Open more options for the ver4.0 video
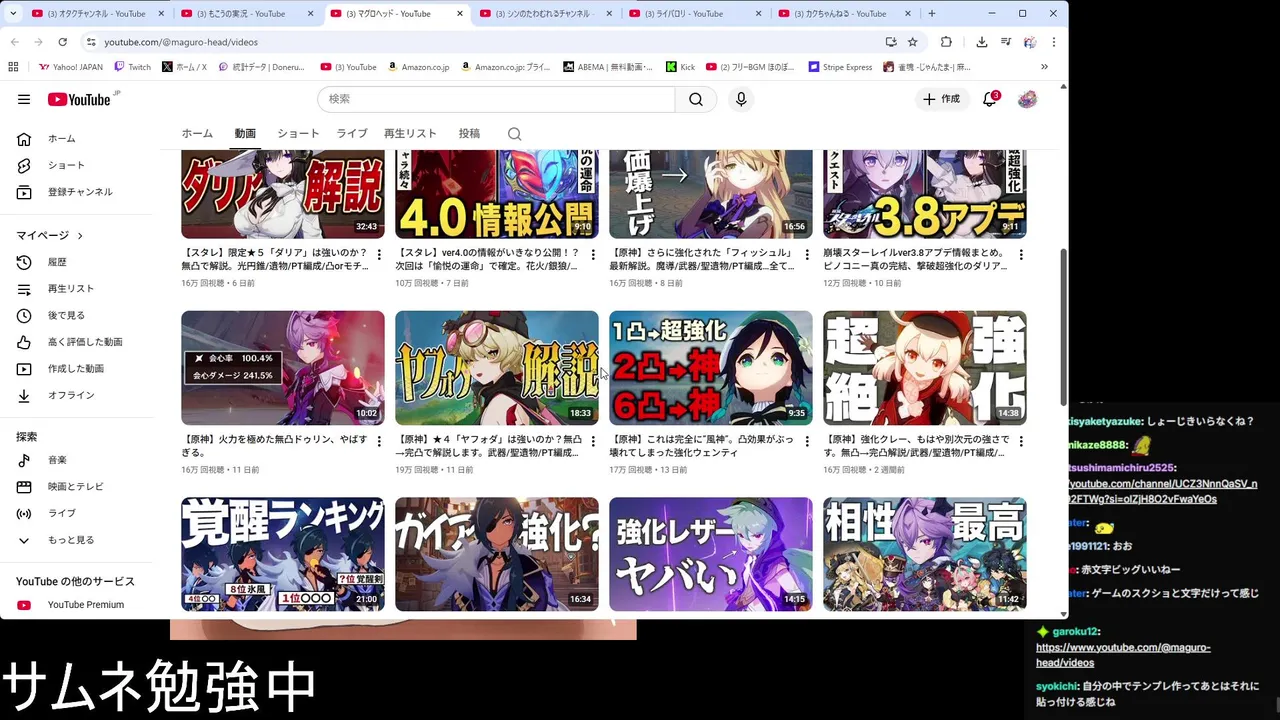Viewport: 1280px width, 720px height. [593, 255]
